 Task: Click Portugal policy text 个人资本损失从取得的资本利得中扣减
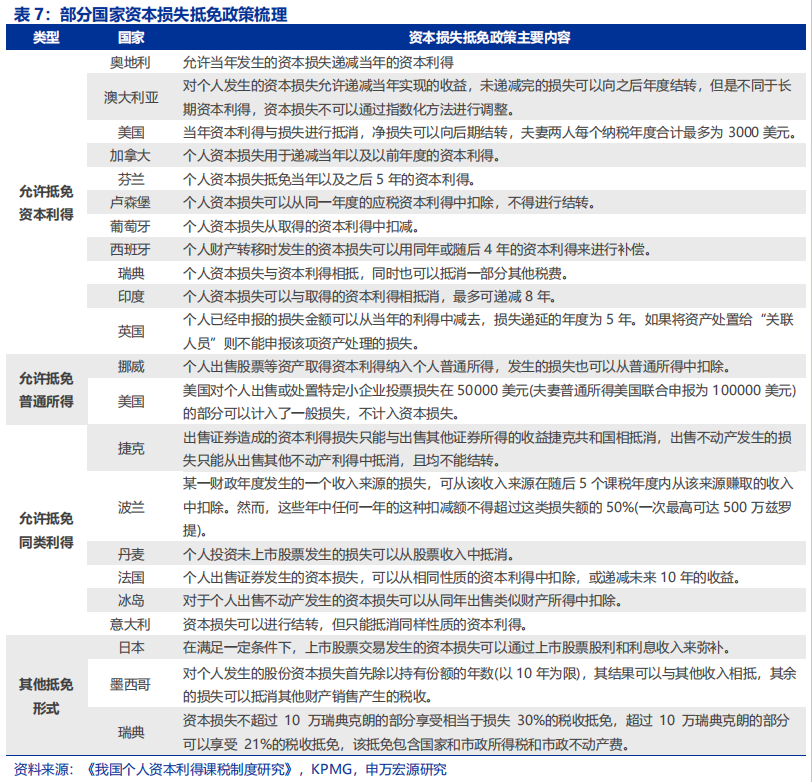301,226
